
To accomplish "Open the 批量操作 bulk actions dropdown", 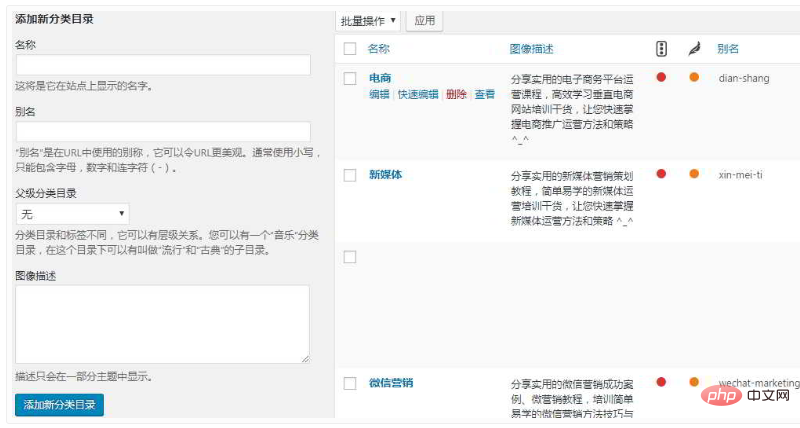I will [x=368, y=21].
